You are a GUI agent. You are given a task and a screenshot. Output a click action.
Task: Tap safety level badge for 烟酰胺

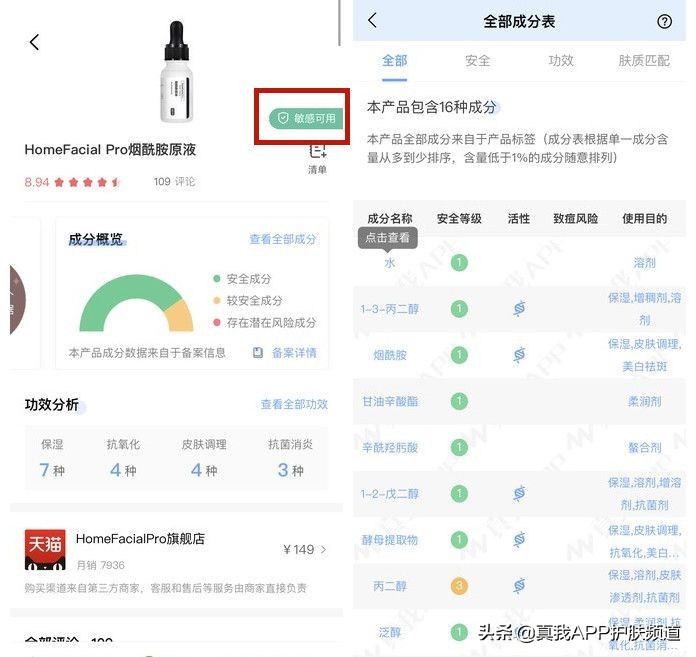(x=459, y=355)
